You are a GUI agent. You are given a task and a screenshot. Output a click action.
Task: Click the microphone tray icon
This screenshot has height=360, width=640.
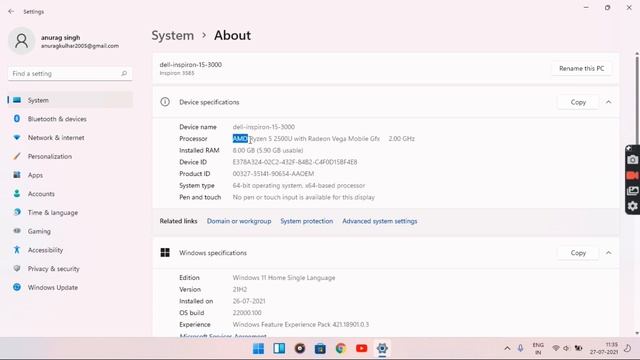click(520, 348)
